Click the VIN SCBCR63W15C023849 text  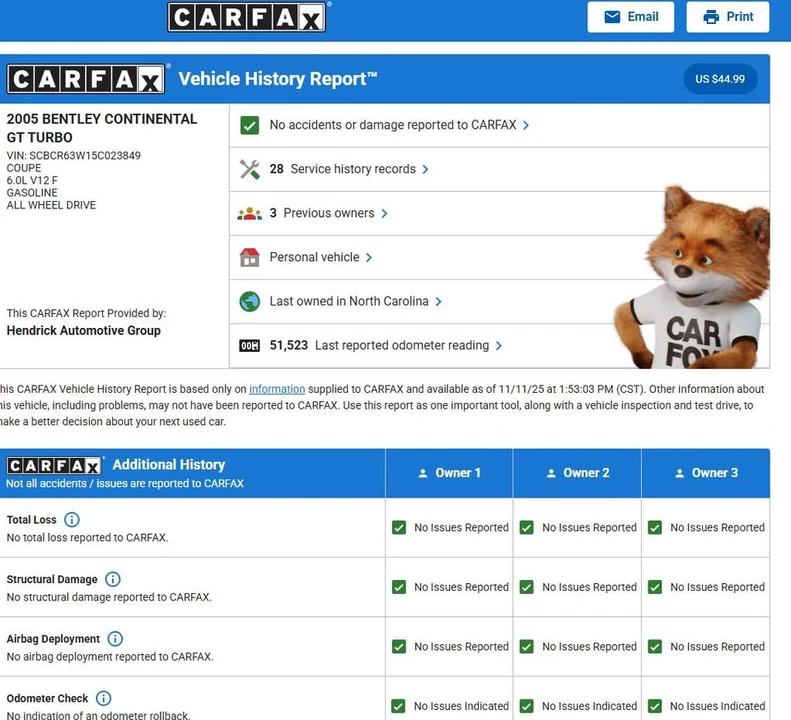[74, 155]
